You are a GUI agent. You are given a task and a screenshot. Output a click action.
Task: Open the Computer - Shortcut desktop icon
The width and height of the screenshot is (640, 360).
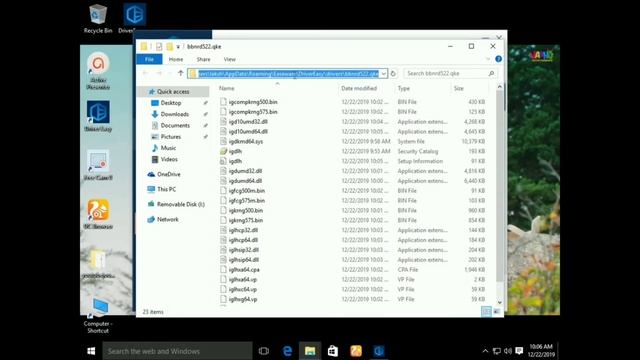(x=98, y=316)
